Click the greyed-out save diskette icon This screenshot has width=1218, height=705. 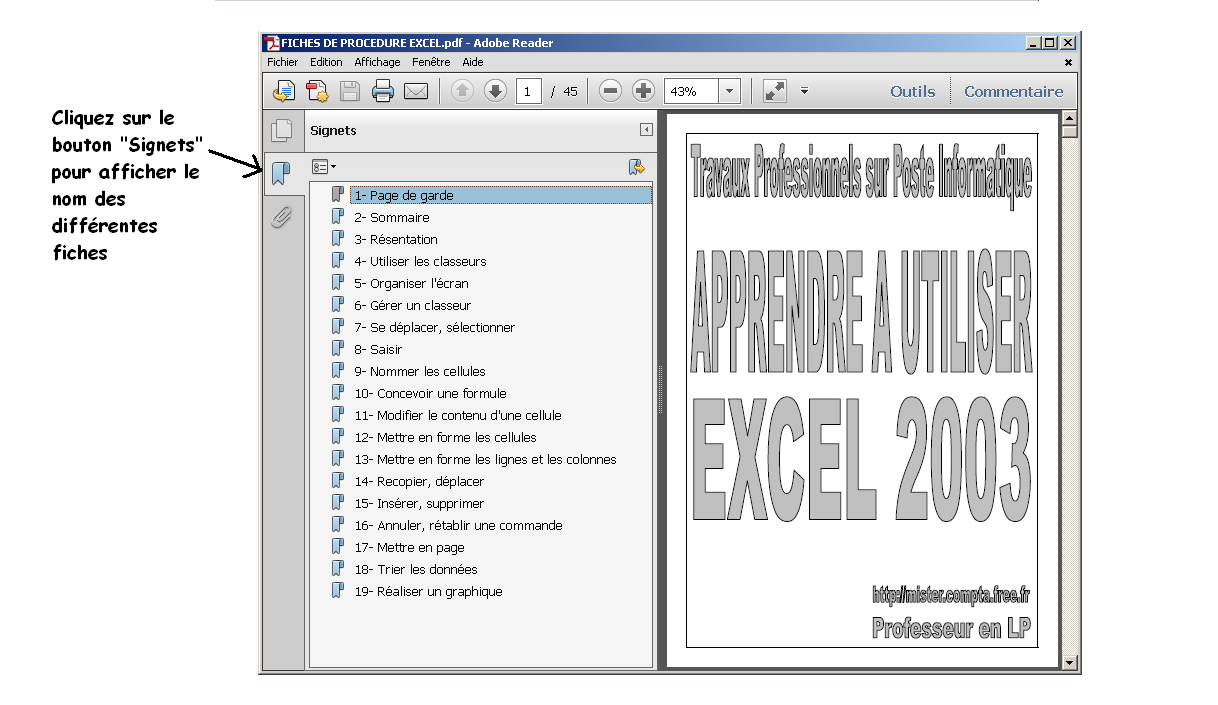(x=349, y=92)
